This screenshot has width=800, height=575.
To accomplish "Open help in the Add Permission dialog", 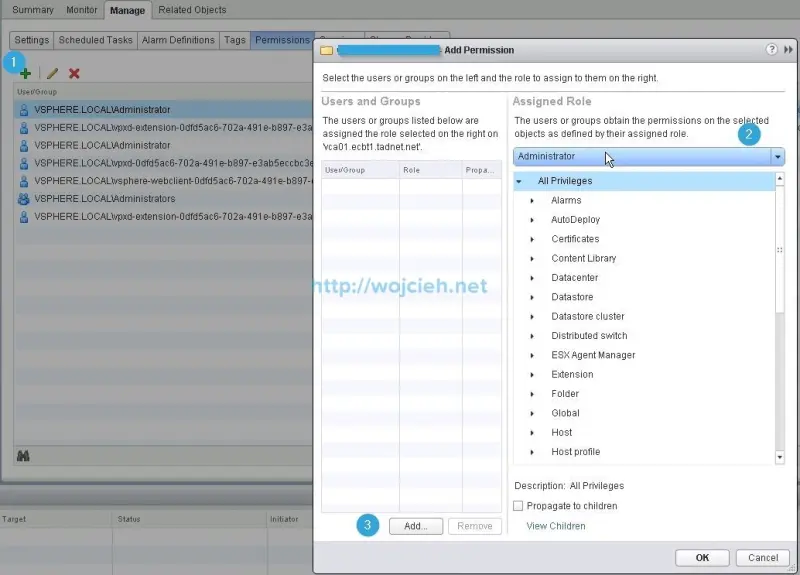I will (771, 49).
